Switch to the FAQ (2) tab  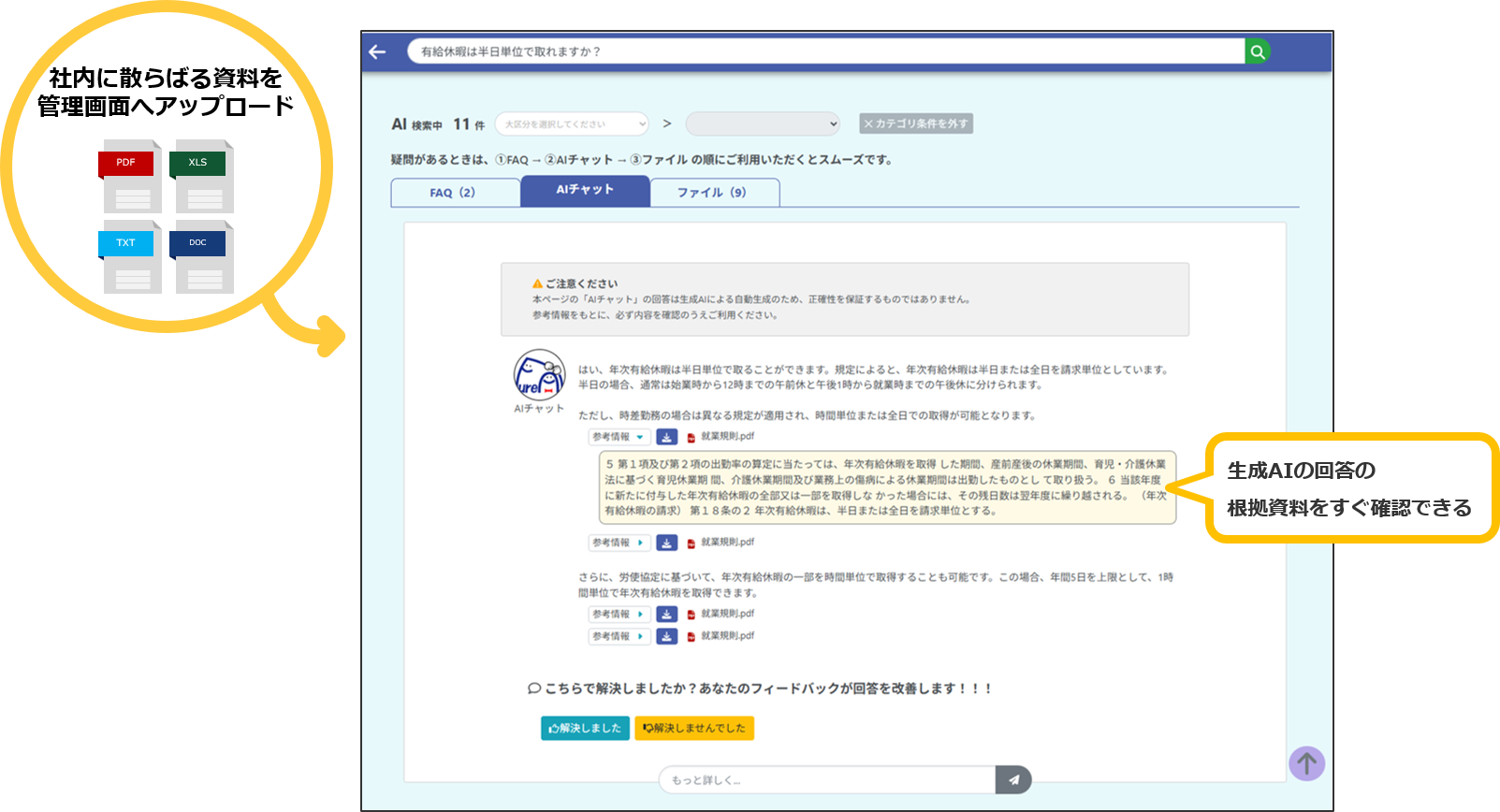pos(454,193)
